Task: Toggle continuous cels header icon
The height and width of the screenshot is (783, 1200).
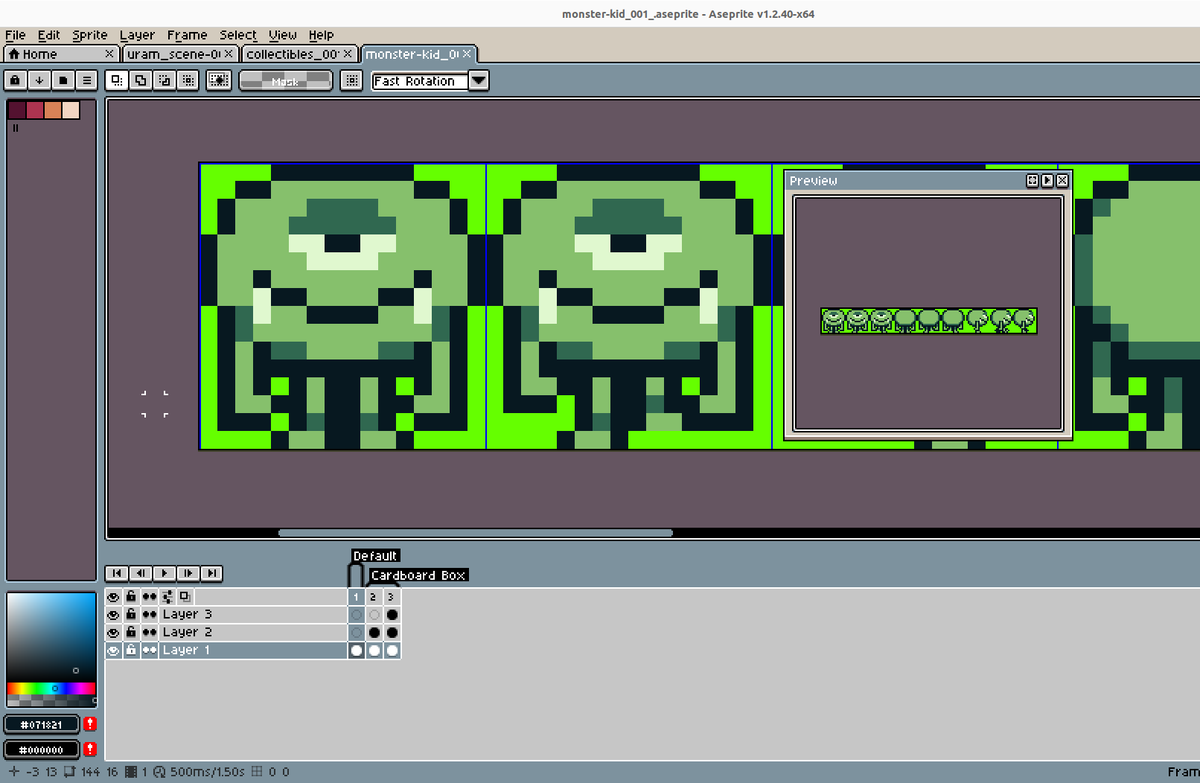Action: click(149, 597)
